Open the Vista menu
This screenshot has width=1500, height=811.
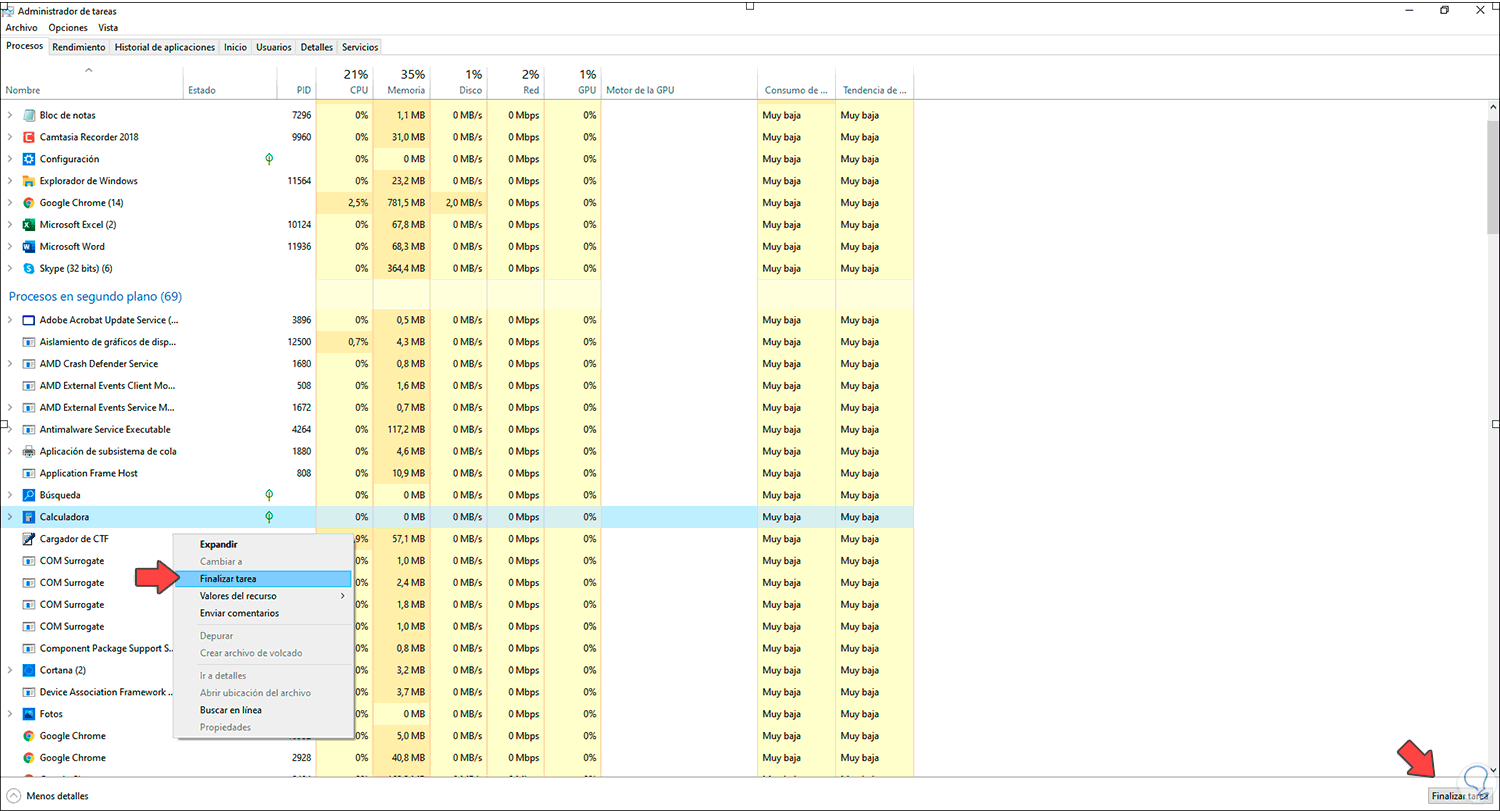(108, 28)
